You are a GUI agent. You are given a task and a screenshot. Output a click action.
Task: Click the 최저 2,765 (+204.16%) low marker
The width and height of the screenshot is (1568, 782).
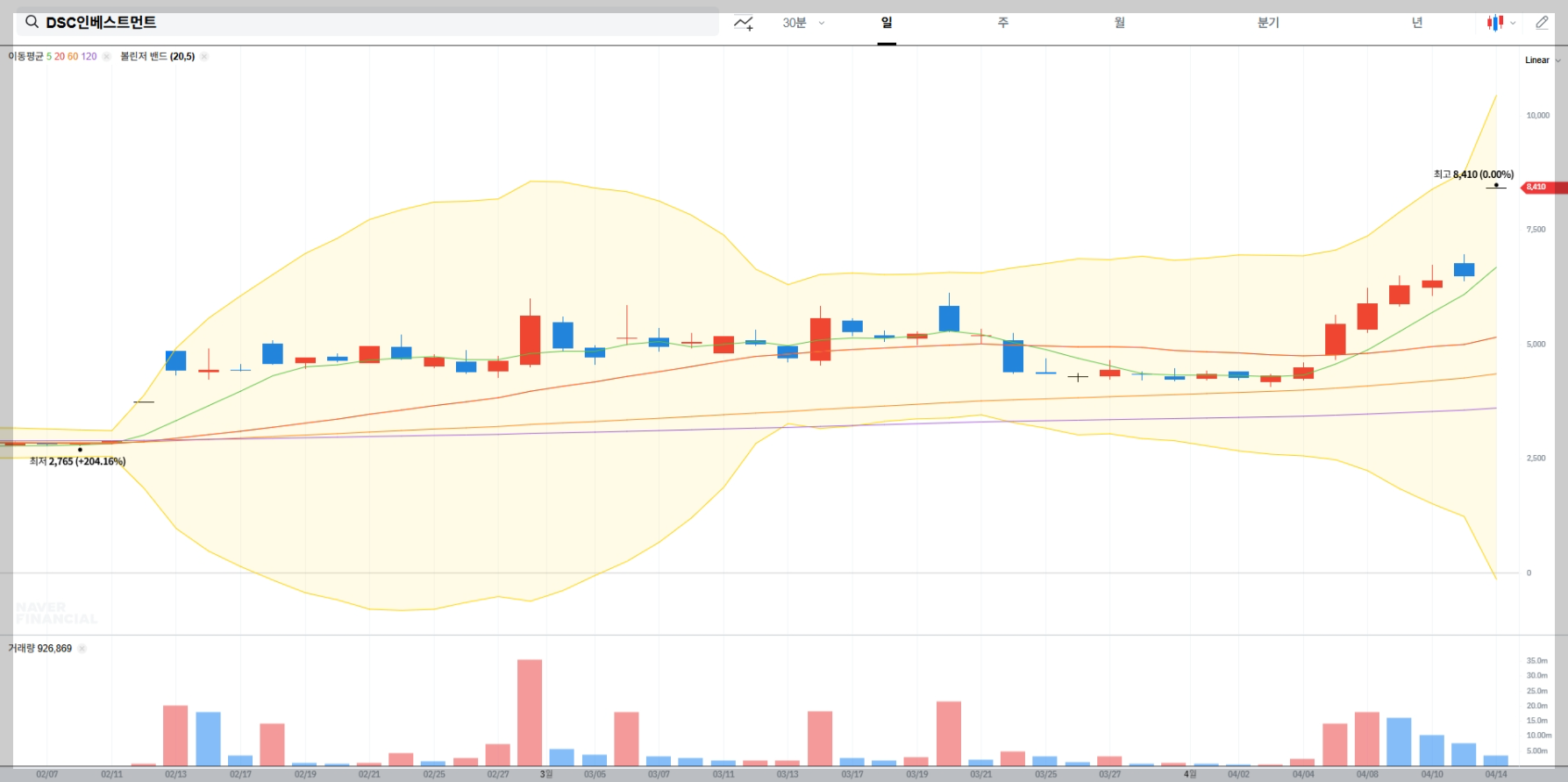[x=77, y=461]
